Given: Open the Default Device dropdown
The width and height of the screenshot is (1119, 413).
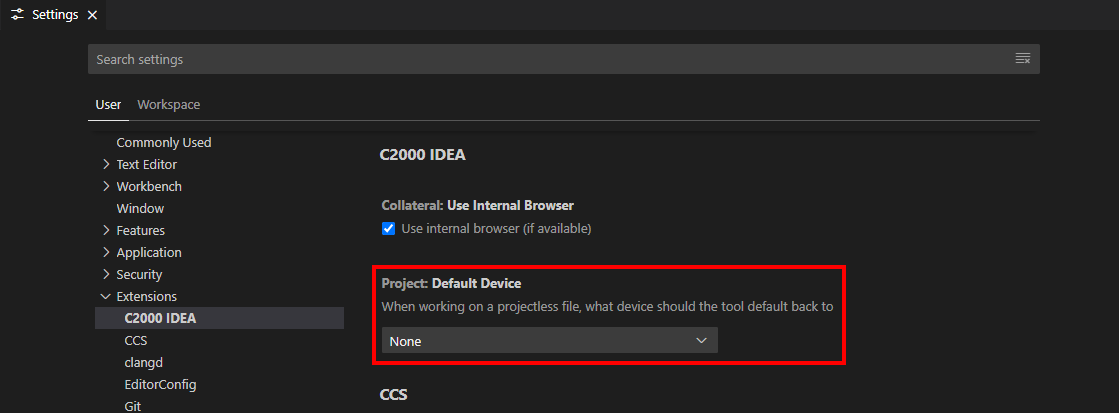Looking at the screenshot, I should tap(549, 341).
